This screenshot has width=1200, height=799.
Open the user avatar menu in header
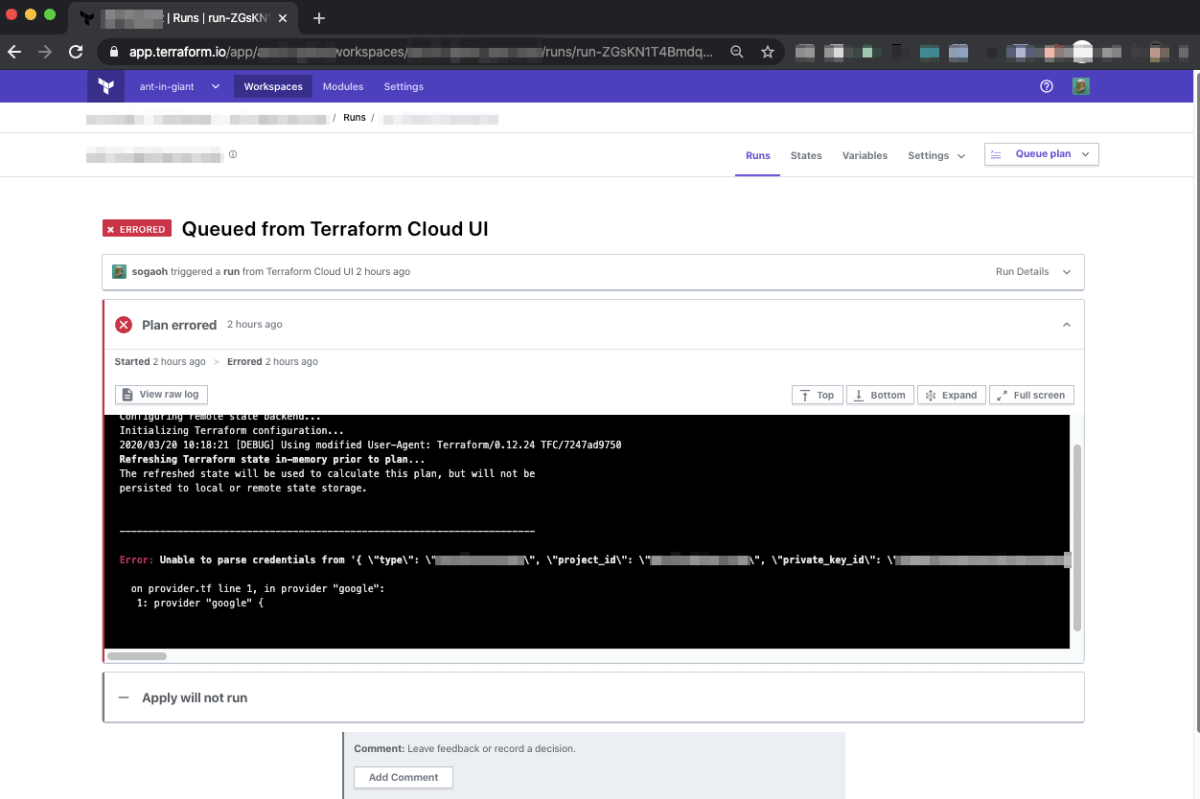coord(1081,87)
